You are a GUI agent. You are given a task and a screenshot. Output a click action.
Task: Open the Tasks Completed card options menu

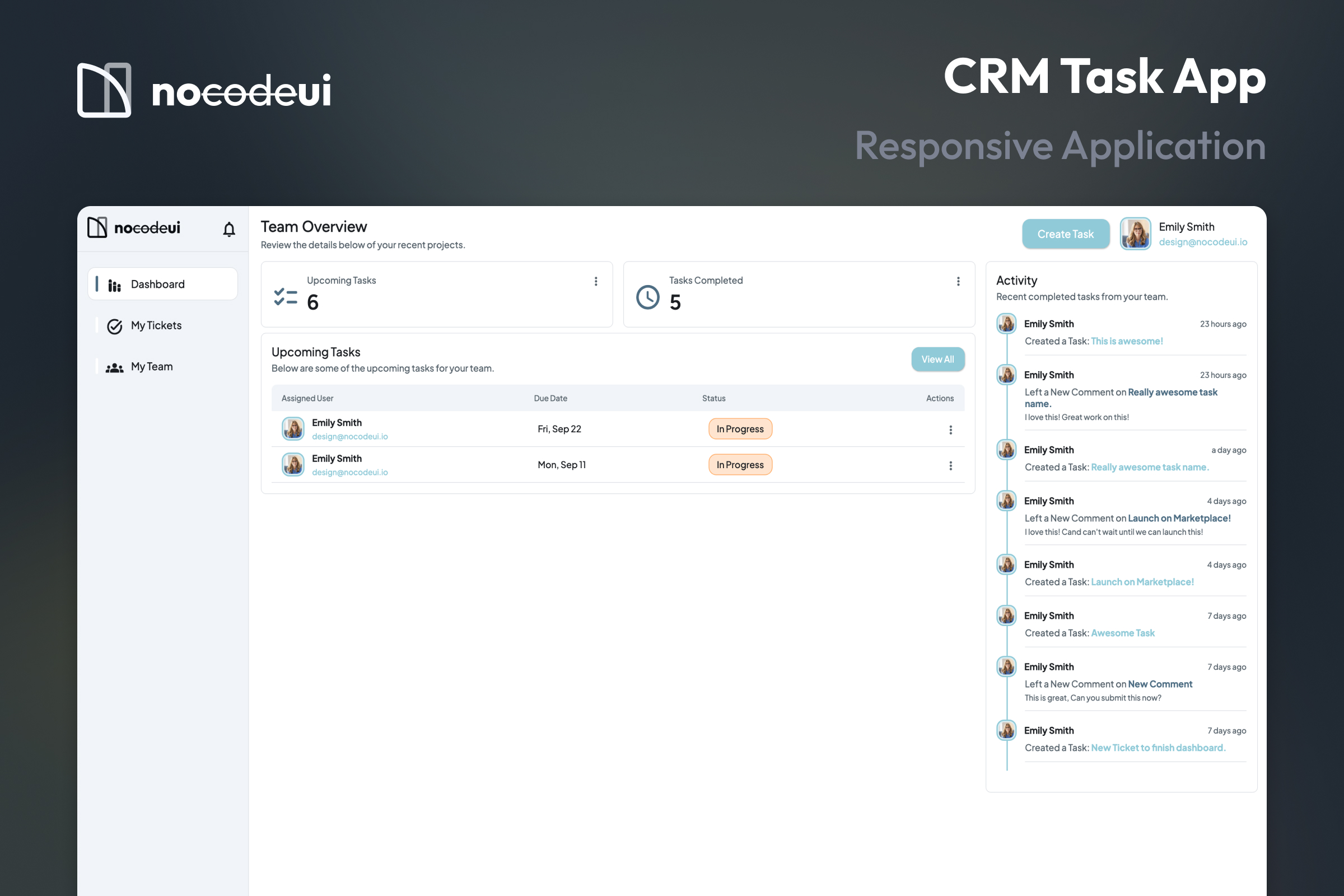pyautogui.click(x=958, y=281)
